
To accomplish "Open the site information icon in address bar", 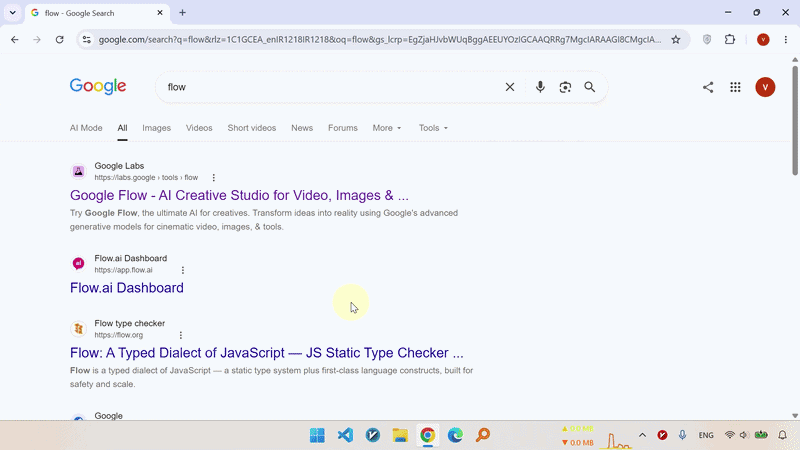I will pos(87,39).
